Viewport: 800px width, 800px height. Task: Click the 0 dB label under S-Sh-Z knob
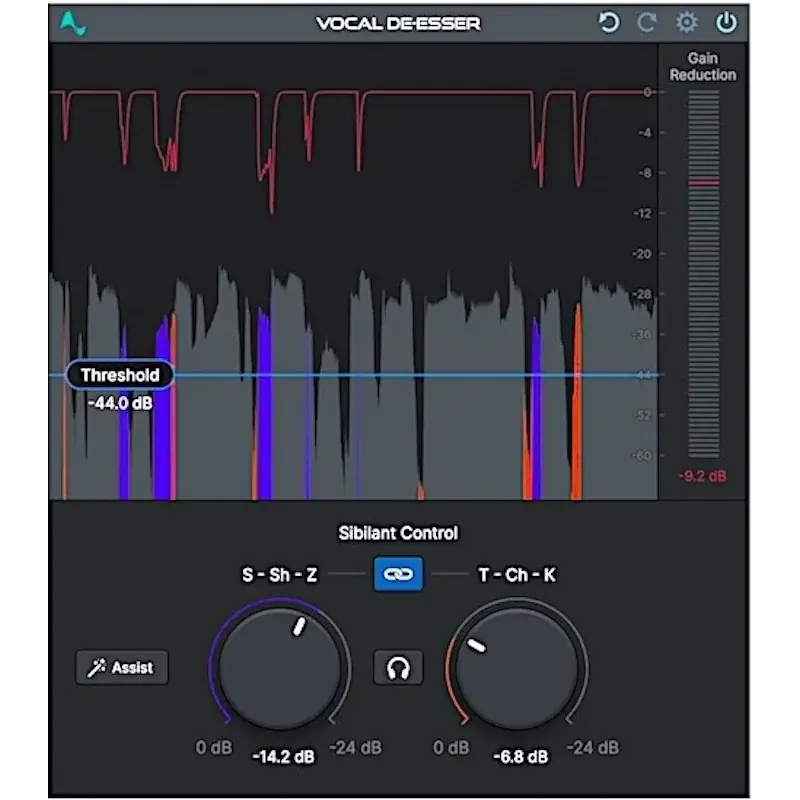pos(214,747)
